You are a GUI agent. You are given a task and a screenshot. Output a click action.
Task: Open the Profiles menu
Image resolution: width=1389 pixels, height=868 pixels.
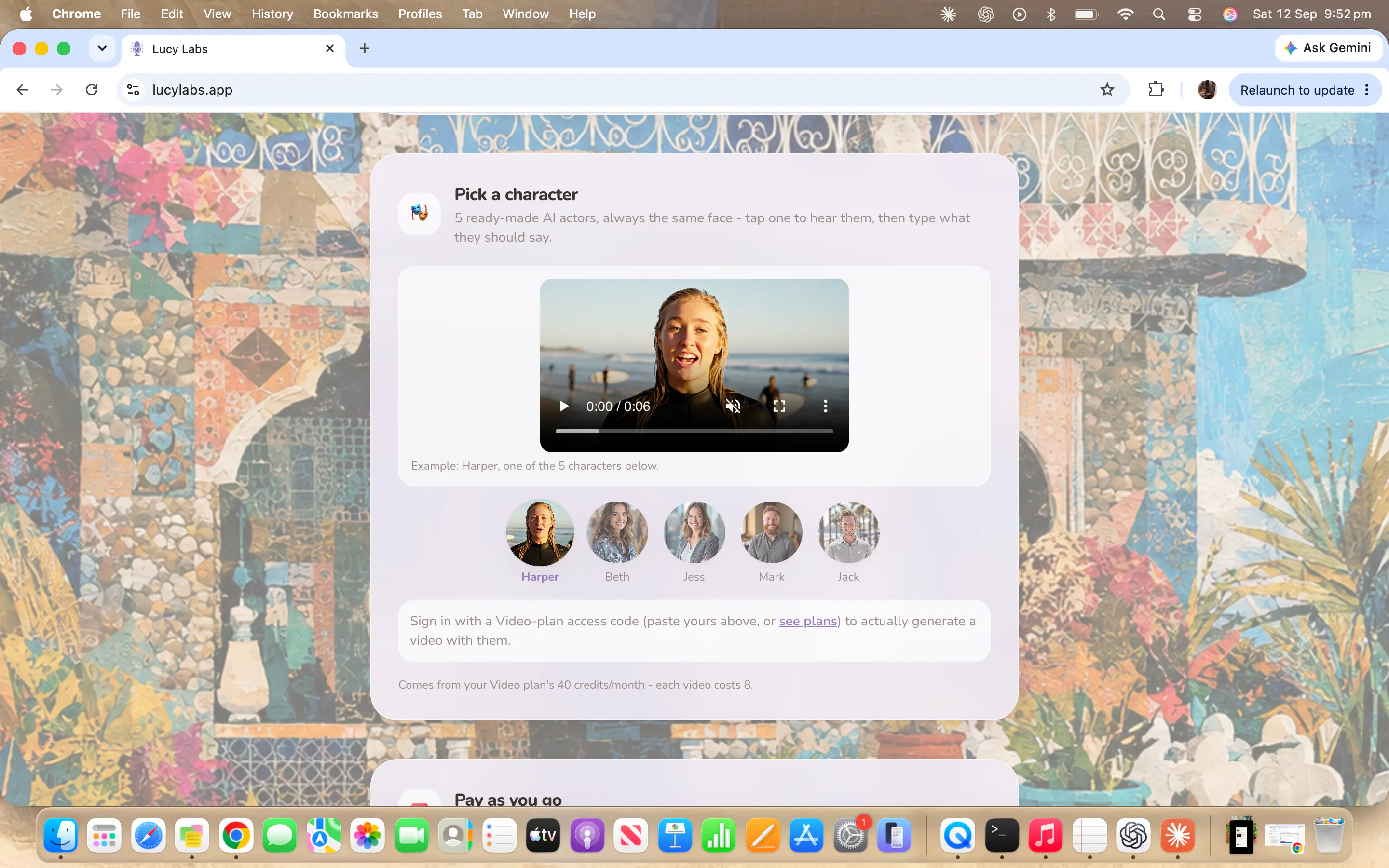tap(420, 14)
